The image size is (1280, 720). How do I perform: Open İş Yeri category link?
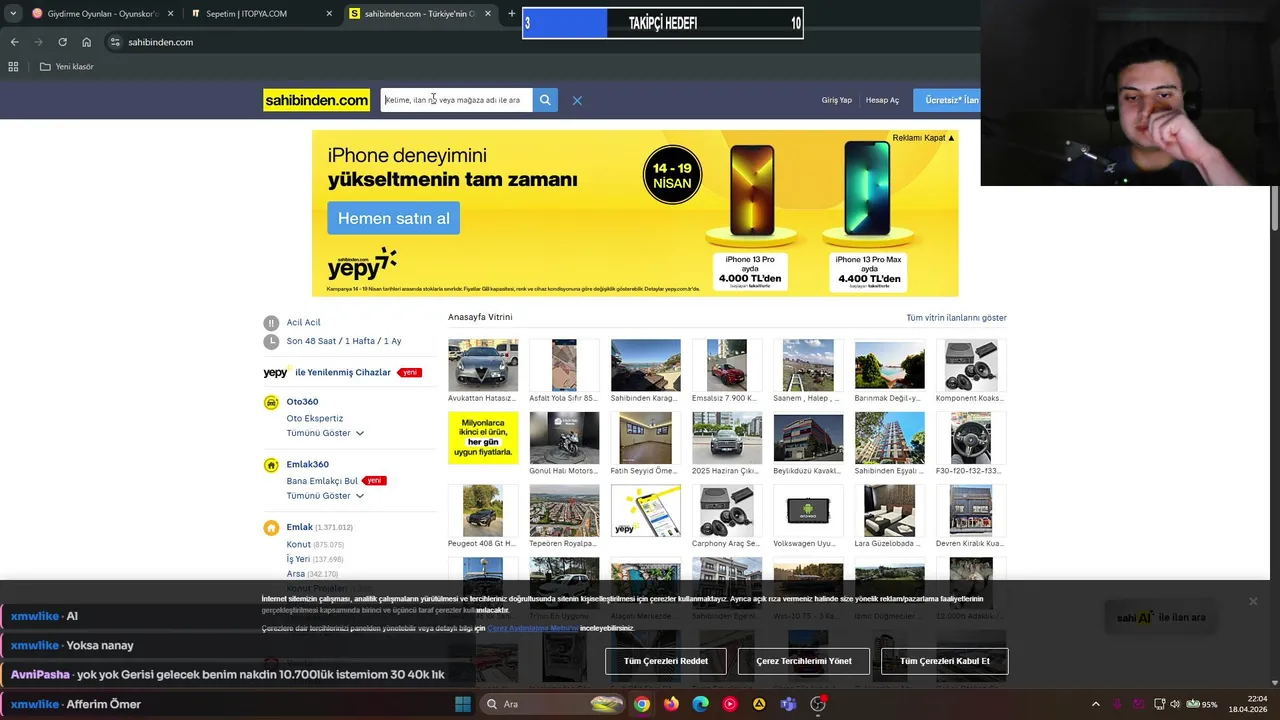pyautogui.click(x=298, y=559)
